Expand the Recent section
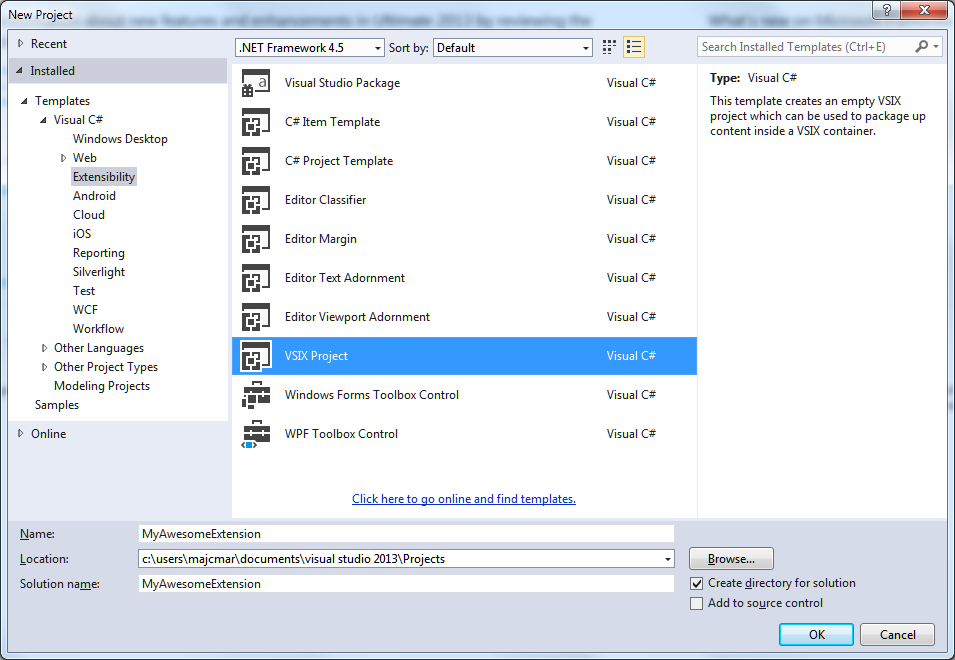Viewport: 955px width, 660px height. (x=20, y=43)
